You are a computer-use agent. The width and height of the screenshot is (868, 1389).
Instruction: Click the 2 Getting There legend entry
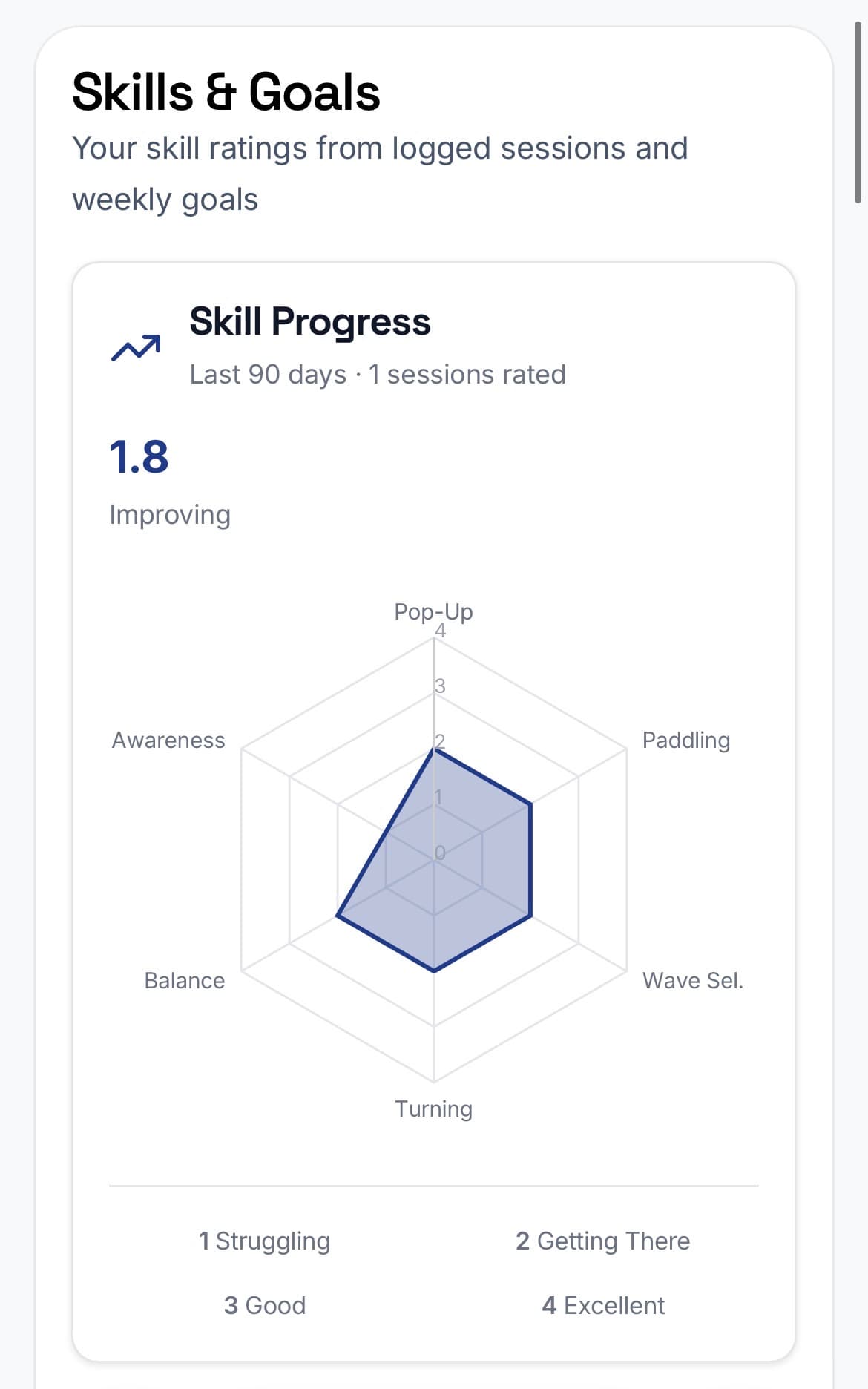click(602, 1241)
